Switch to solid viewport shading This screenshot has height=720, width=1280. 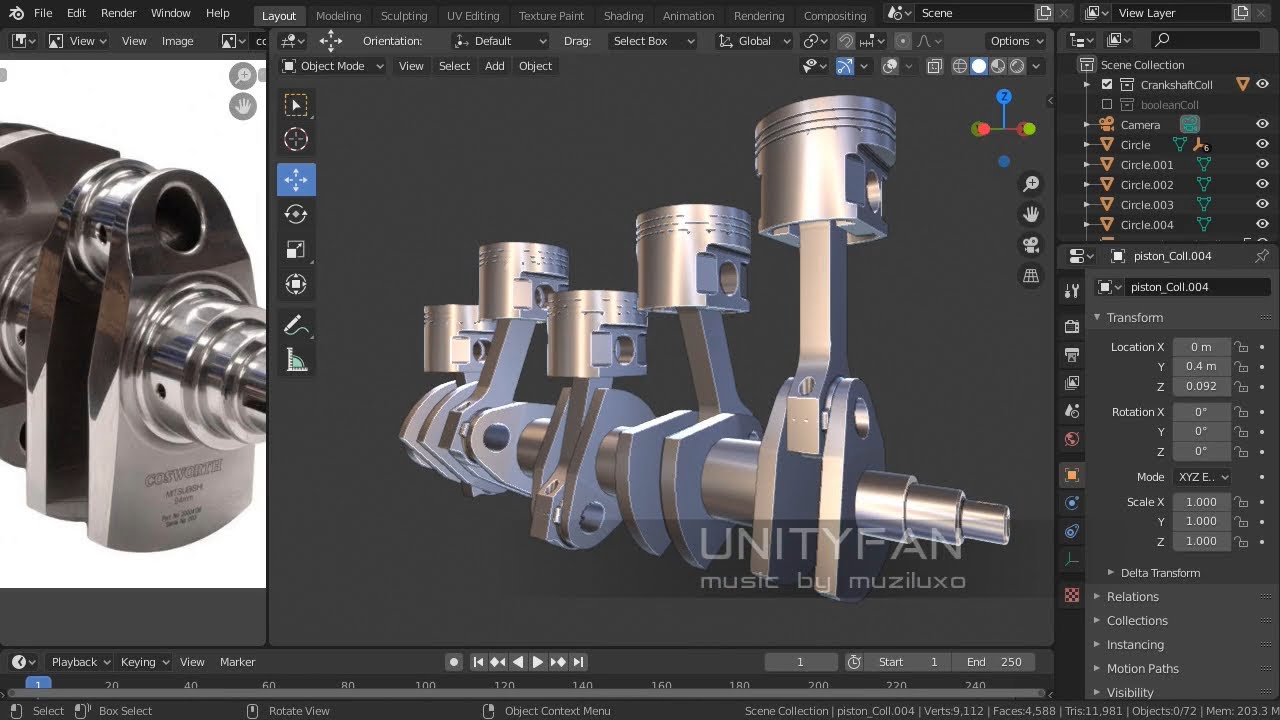(979, 66)
